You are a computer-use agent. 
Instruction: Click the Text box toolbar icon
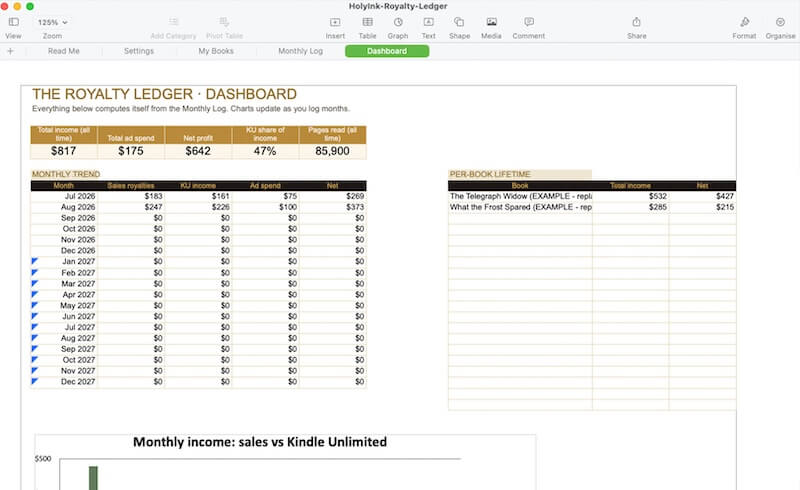pyautogui.click(x=429, y=22)
